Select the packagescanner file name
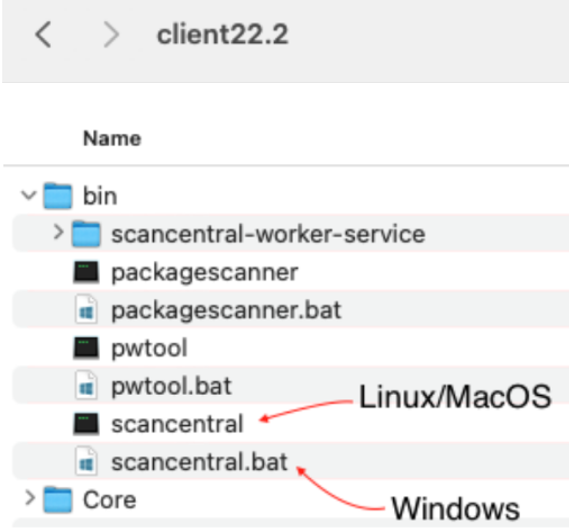The image size is (569, 529). pyautogui.click(x=205, y=272)
